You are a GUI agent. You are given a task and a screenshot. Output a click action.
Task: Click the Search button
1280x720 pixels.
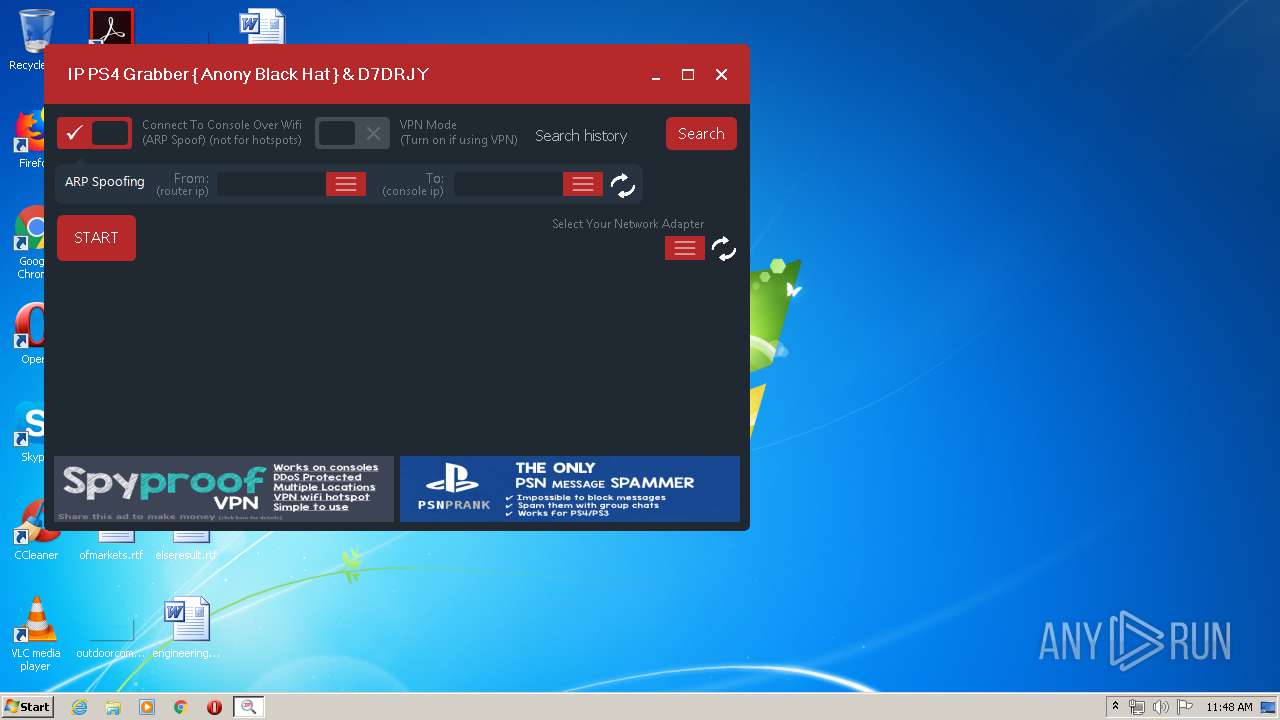701,134
